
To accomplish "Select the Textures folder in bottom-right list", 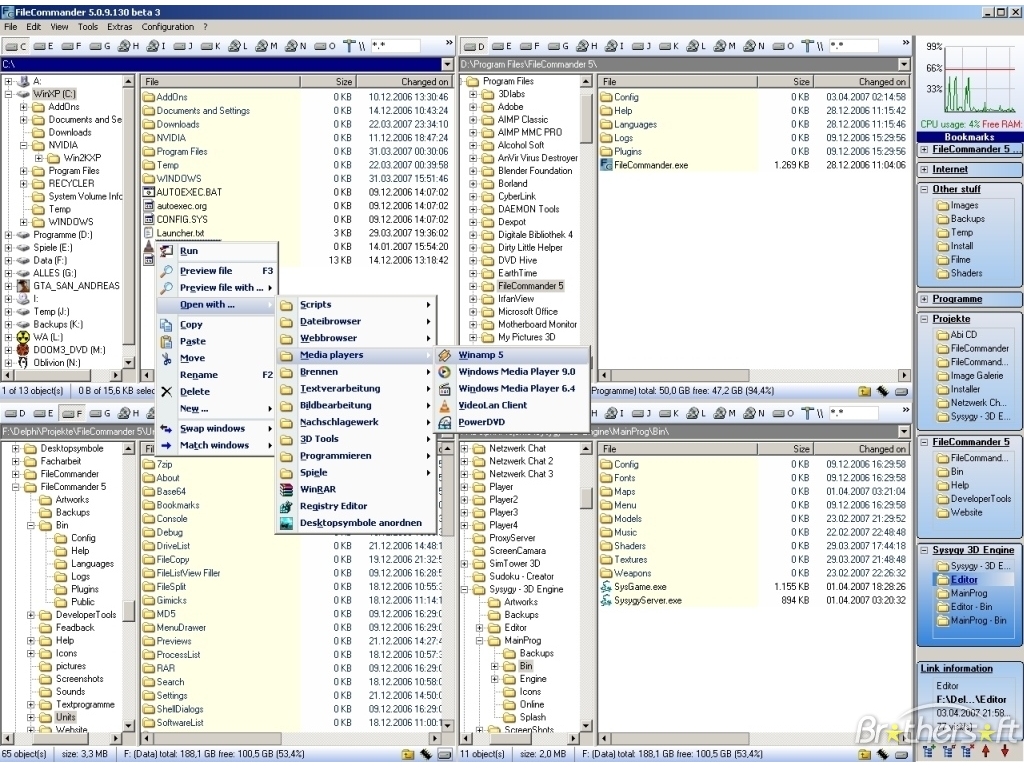I will 624,560.
